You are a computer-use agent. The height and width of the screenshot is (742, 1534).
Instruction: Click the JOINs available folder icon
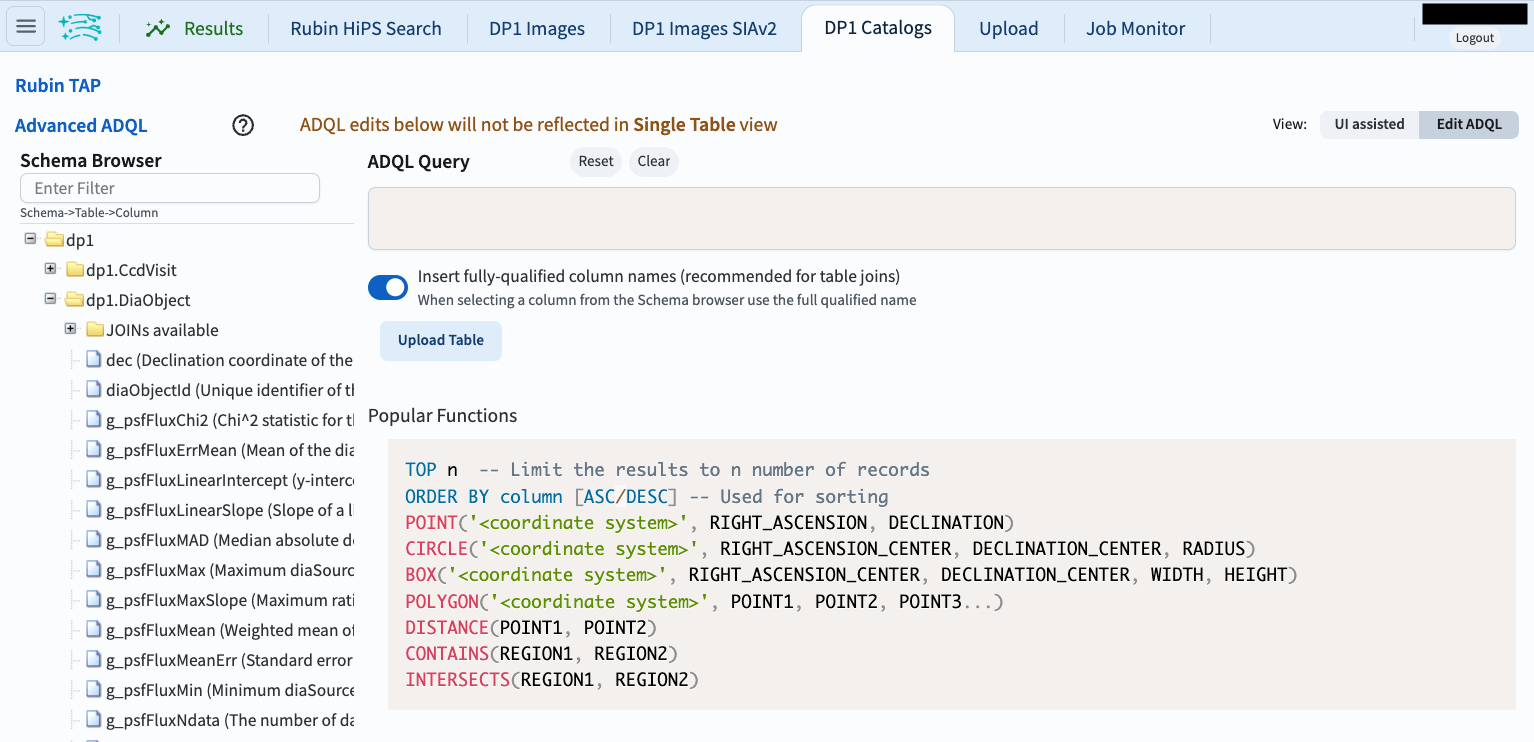pos(93,330)
